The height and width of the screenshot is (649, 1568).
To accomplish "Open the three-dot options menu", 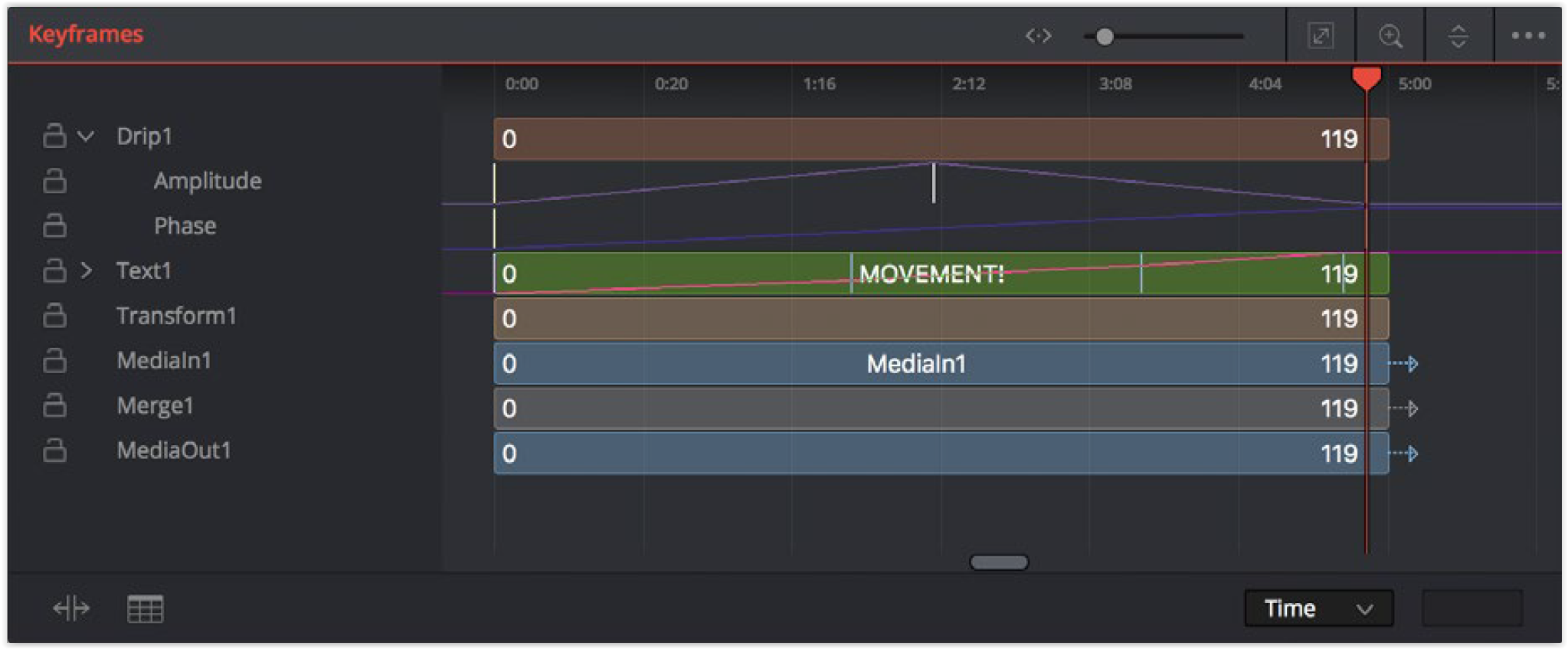I will 1527,36.
